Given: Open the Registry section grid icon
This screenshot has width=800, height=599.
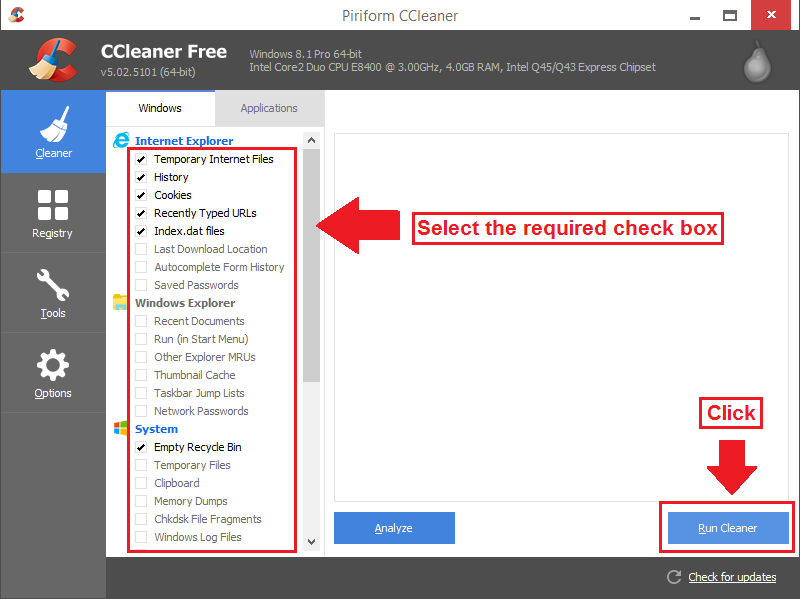Looking at the screenshot, I should tap(53, 205).
